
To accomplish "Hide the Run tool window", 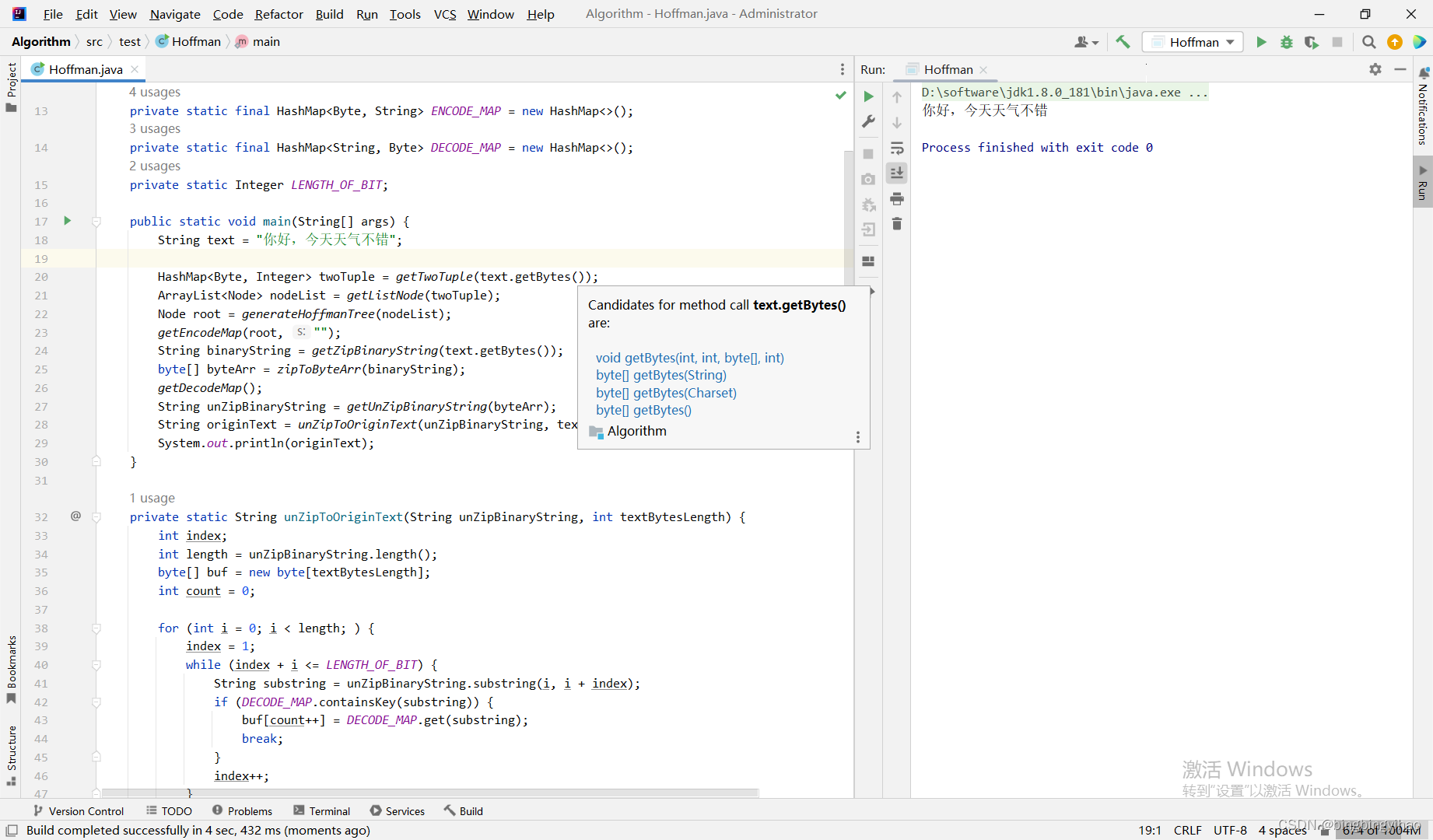I will 1400,69.
